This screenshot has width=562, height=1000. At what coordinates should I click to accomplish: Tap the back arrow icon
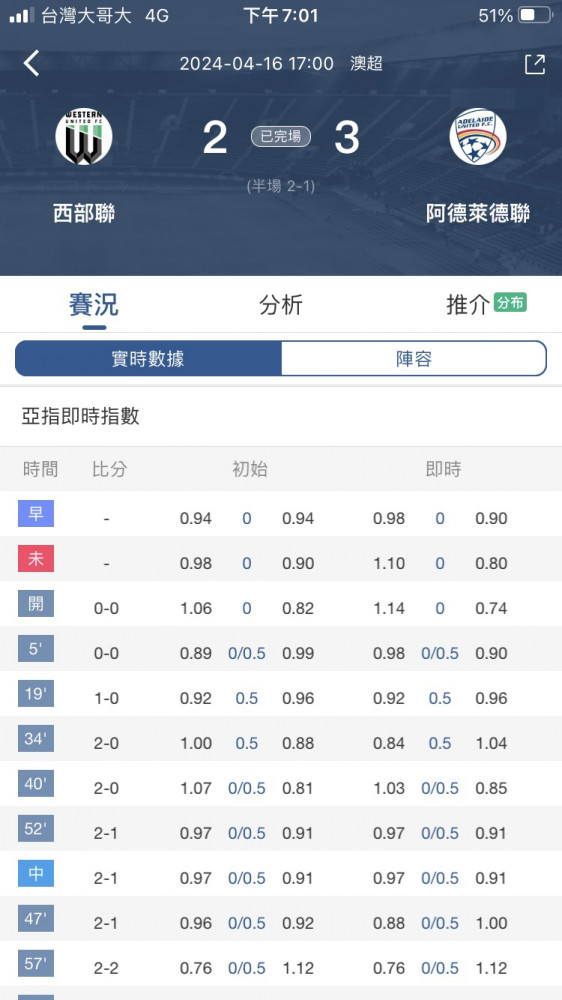coord(31,64)
